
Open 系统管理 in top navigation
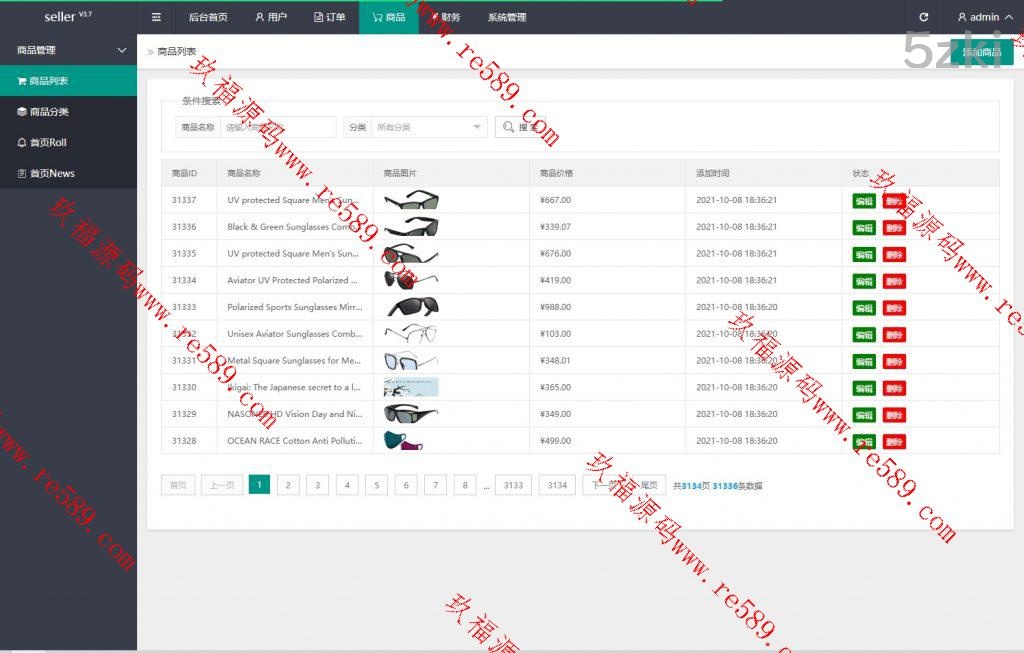click(507, 17)
